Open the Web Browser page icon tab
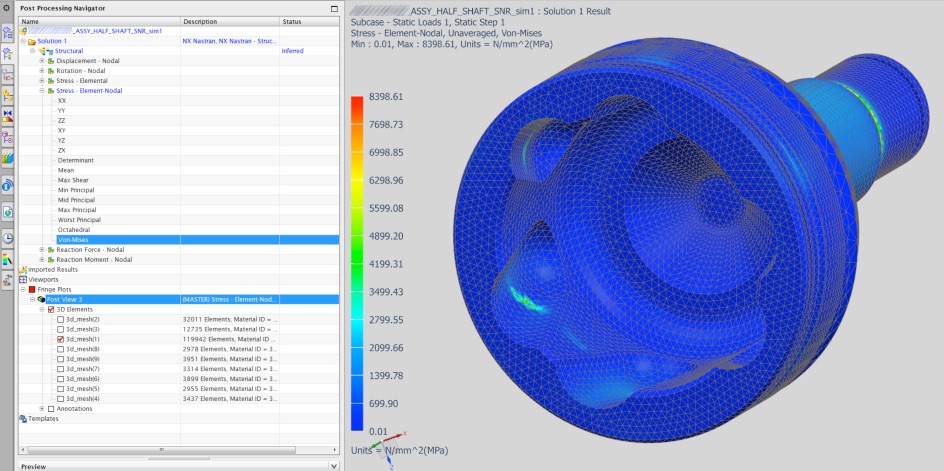 [x=8, y=211]
